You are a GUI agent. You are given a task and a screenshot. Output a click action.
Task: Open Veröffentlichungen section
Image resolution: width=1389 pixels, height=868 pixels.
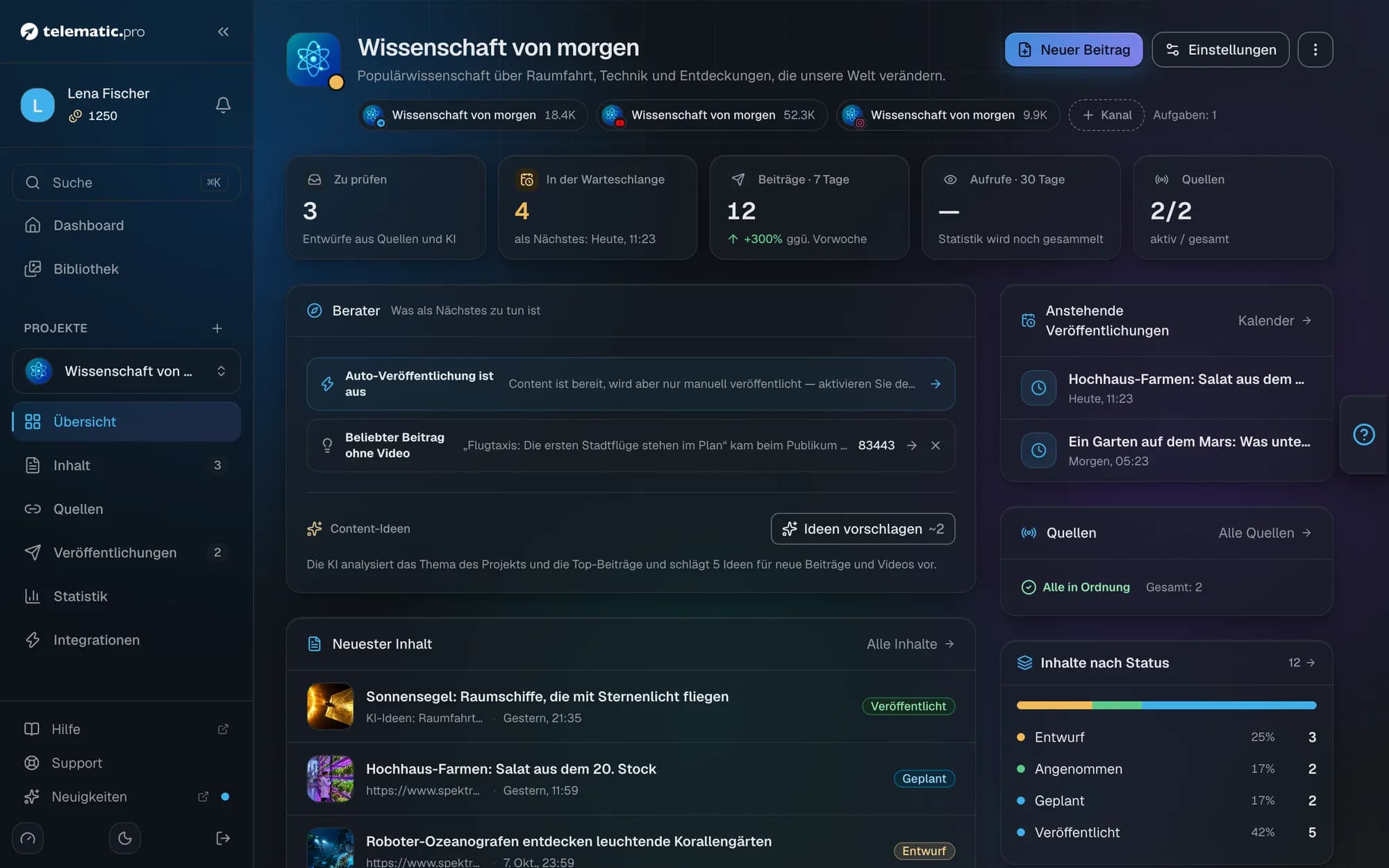(x=126, y=553)
